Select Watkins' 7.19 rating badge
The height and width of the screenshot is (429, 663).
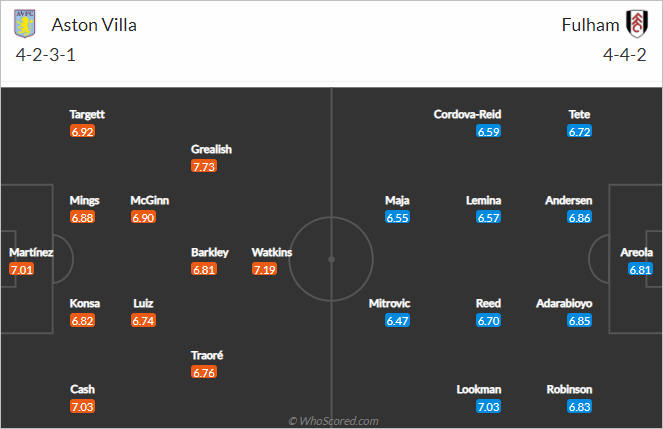[264, 269]
